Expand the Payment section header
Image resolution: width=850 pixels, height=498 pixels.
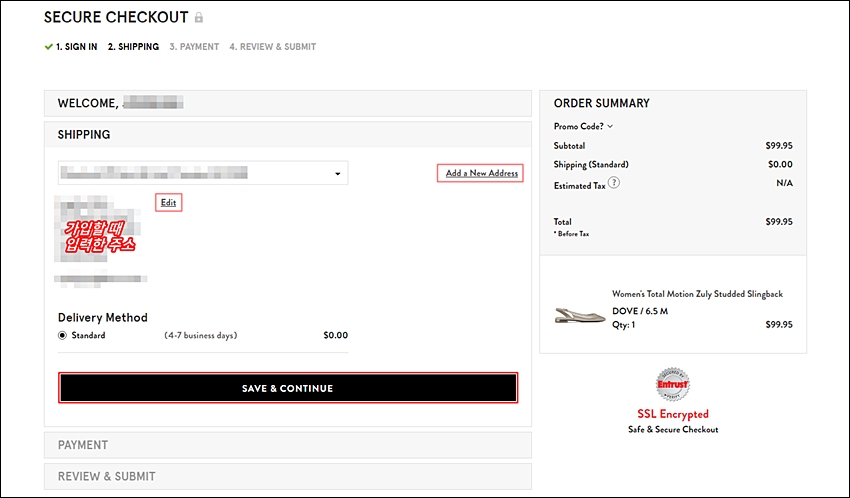[x=288, y=445]
